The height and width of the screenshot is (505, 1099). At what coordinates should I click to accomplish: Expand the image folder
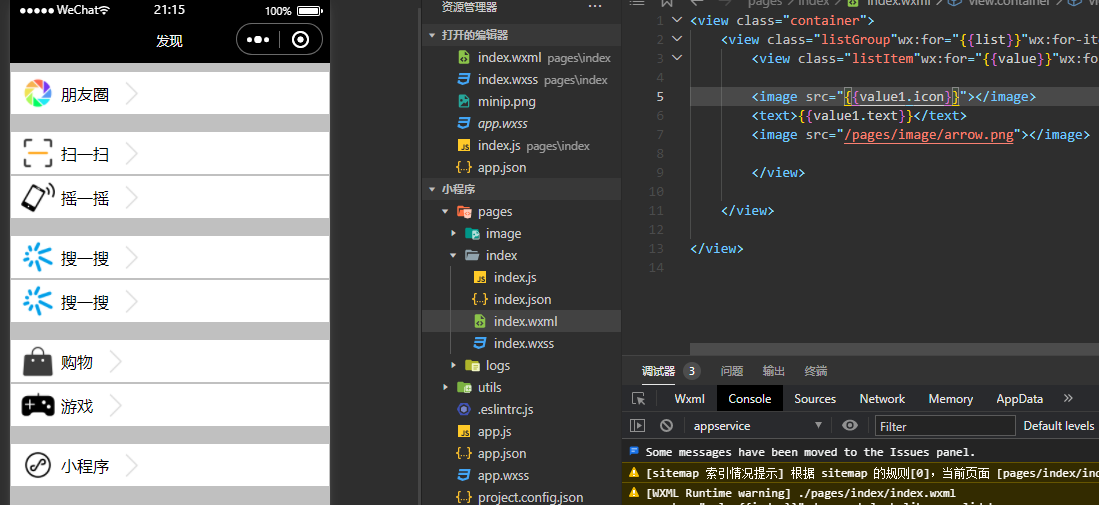[x=453, y=233]
